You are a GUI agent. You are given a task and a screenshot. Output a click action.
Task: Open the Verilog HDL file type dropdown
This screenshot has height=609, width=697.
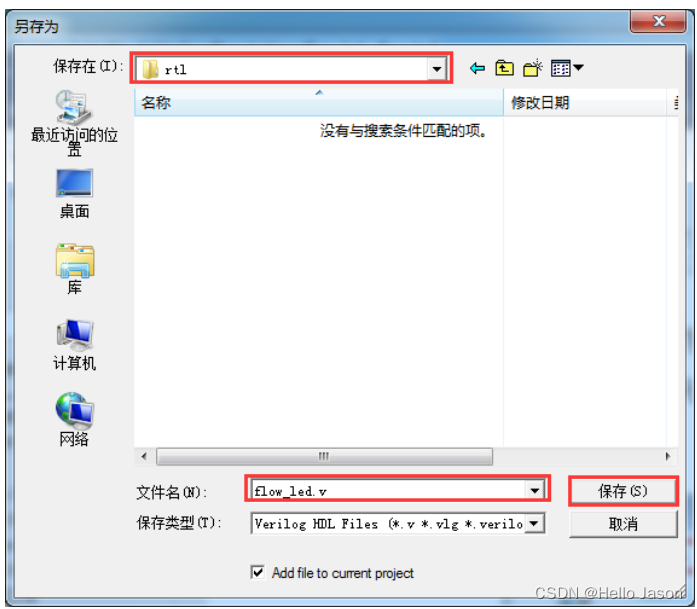535,523
